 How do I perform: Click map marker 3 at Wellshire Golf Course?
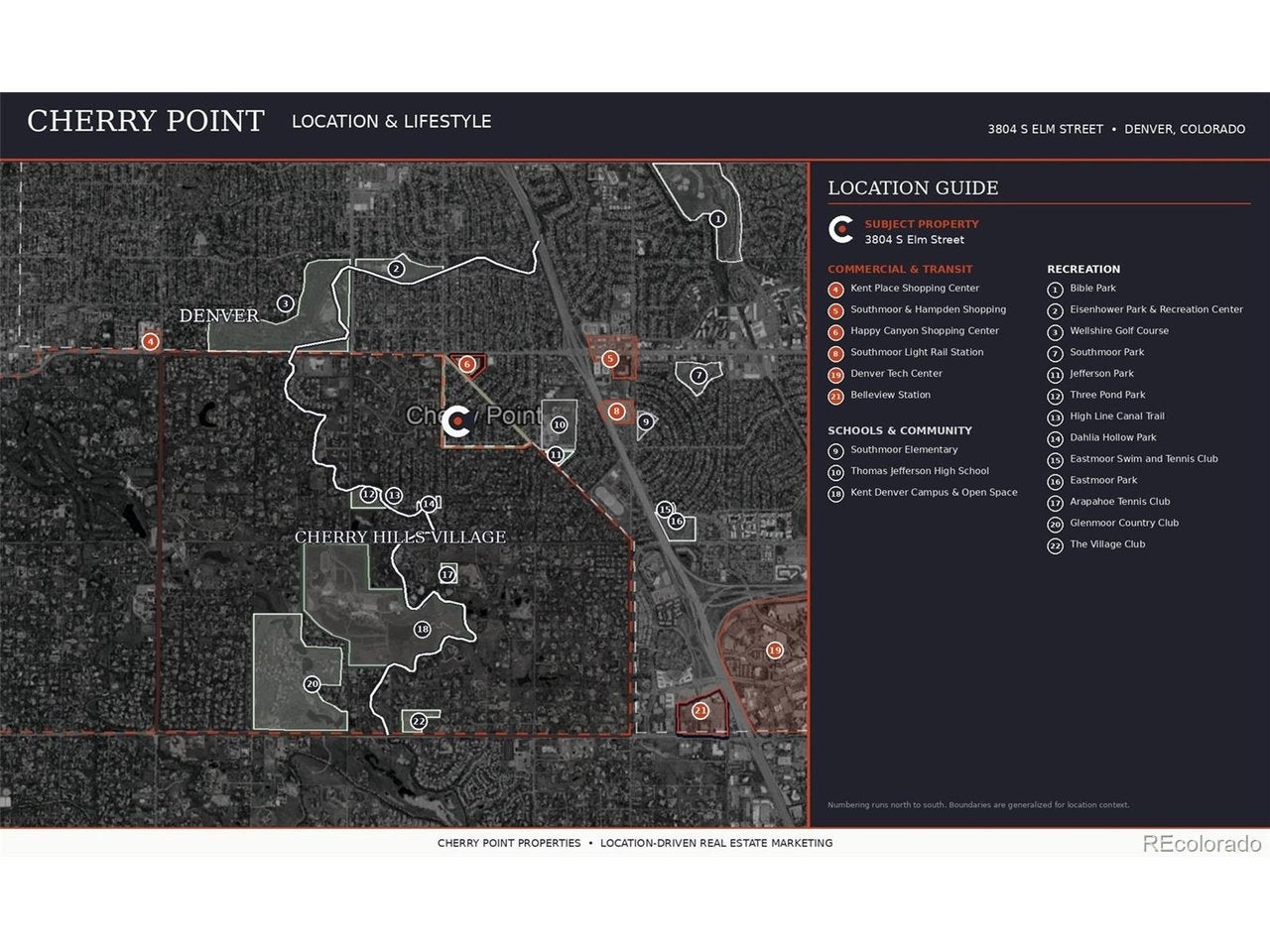[x=285, y=303]
